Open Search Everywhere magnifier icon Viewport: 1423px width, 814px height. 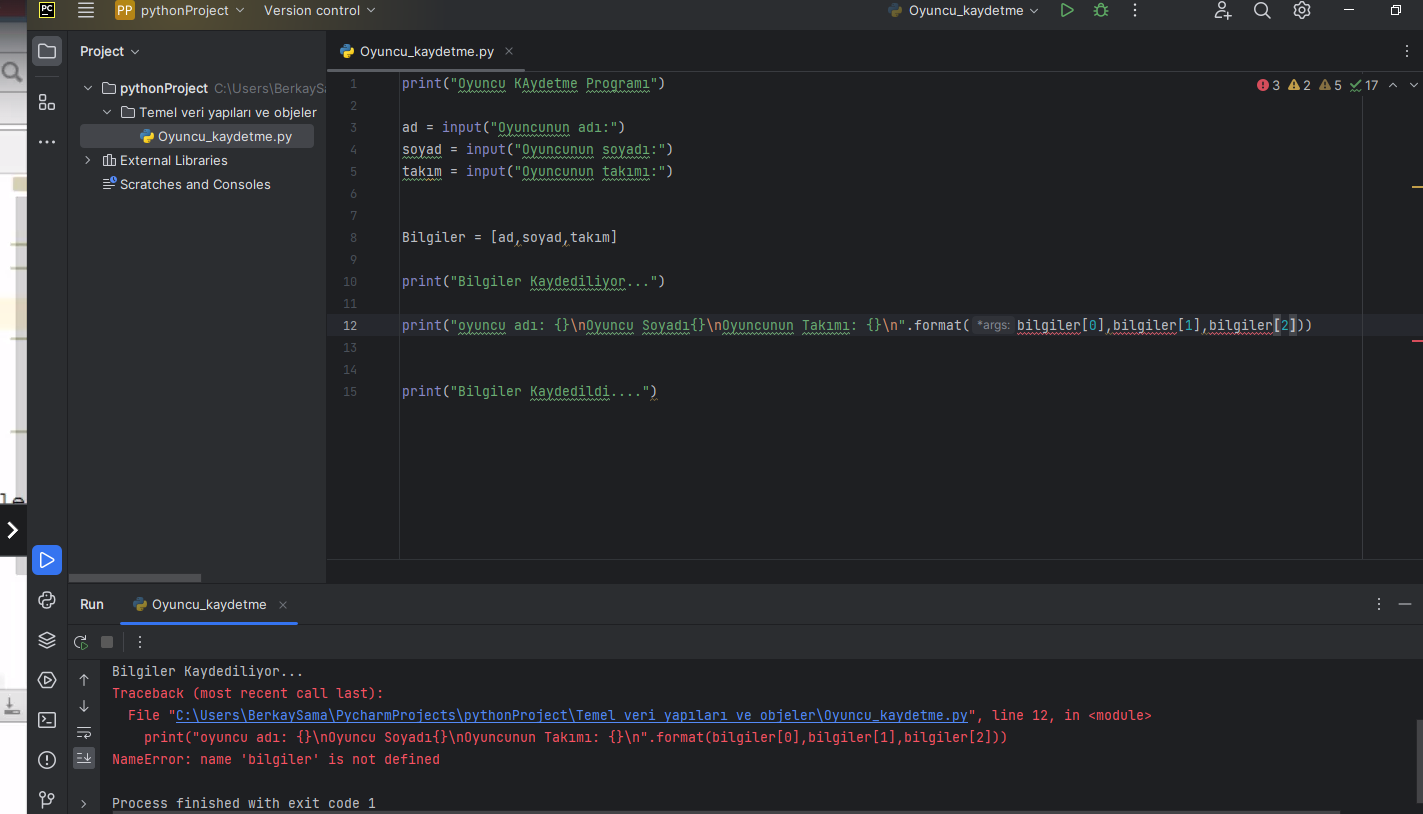tap(1262, 10)
